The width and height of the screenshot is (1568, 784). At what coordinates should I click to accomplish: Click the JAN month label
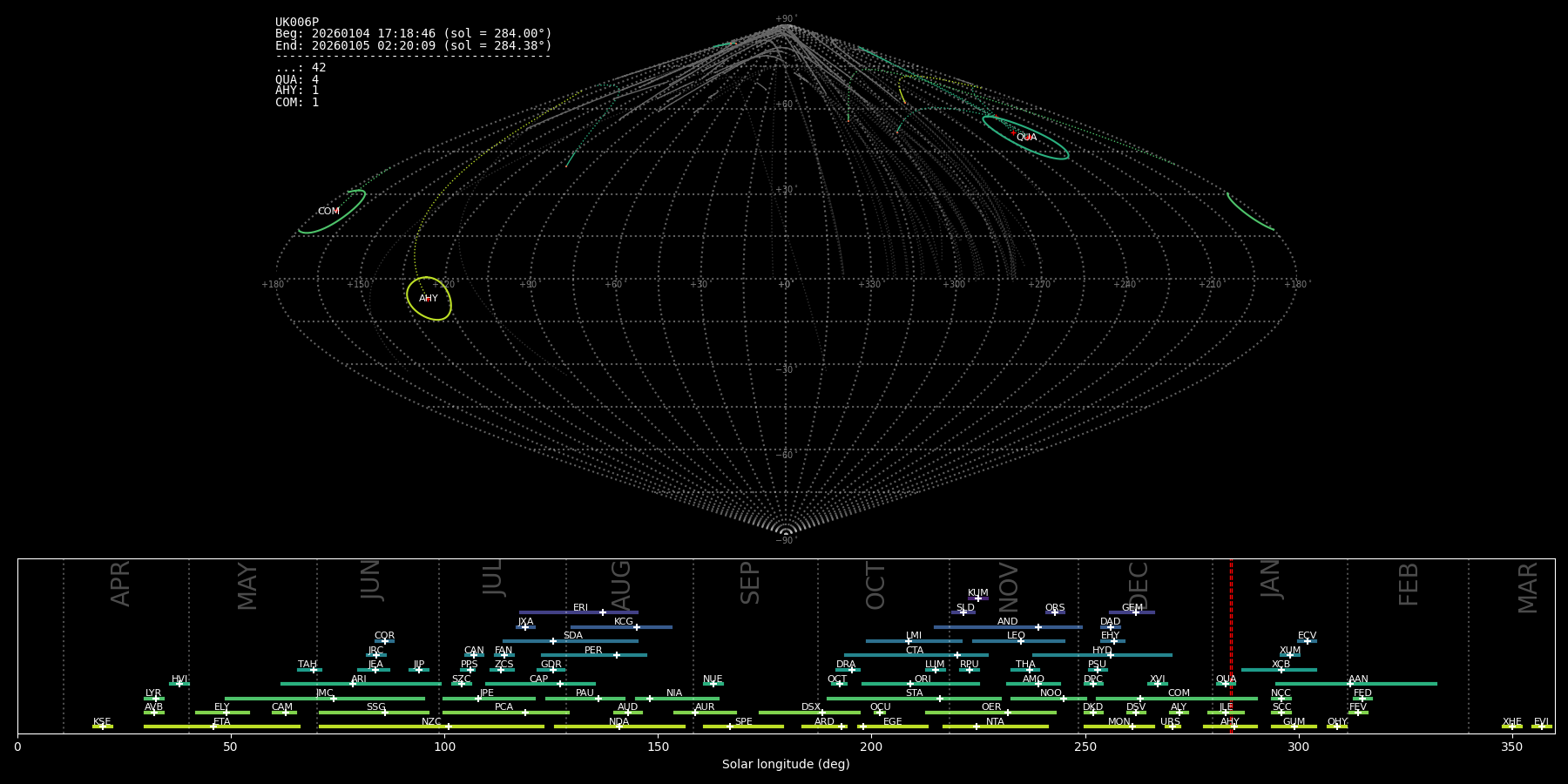point(1271,579)
